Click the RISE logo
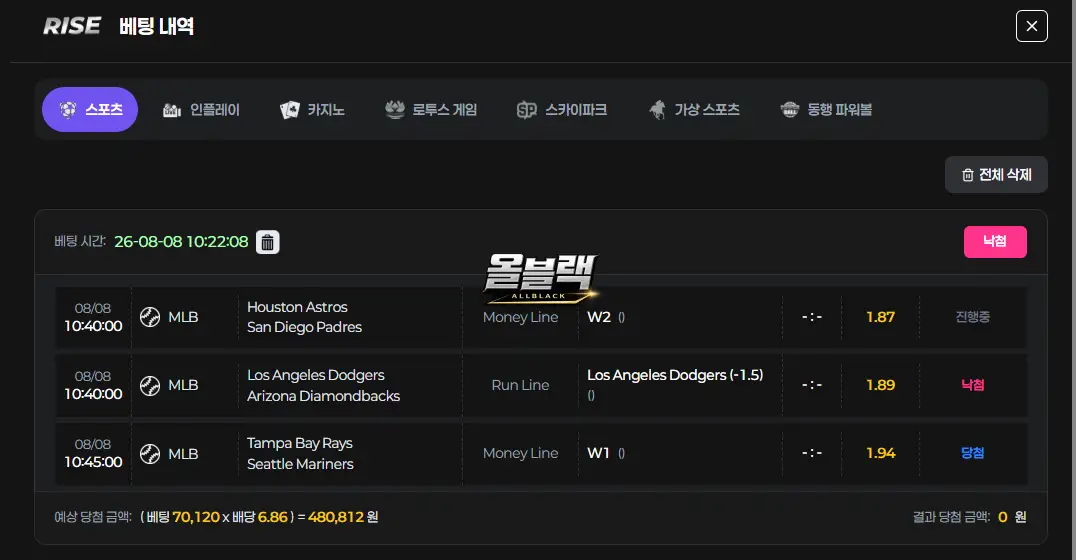This screenshot has height=560, width=1076. [x=72, y=26]
